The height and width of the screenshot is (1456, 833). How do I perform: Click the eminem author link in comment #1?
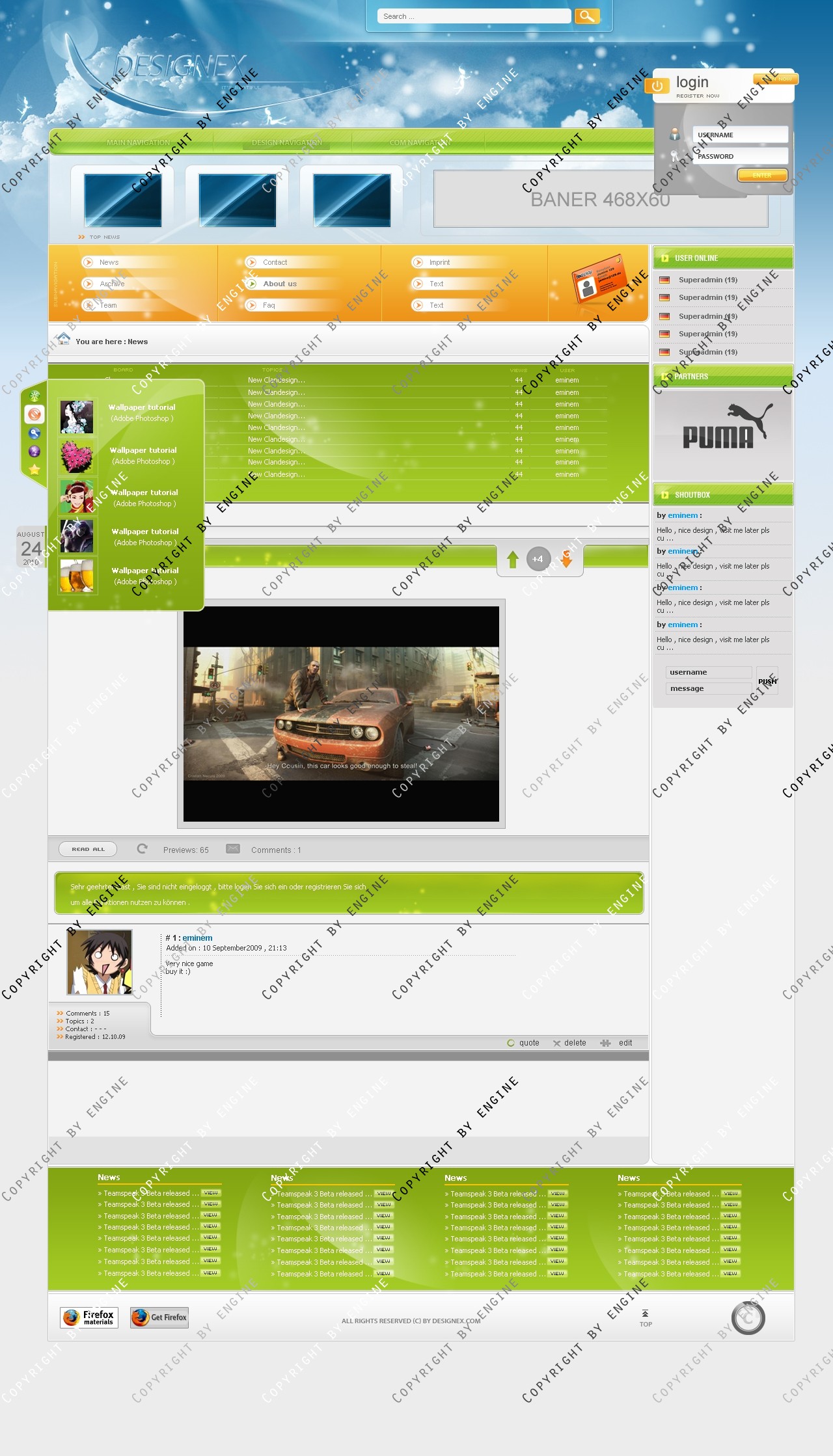pyautogui.click(x=197, y=938)
